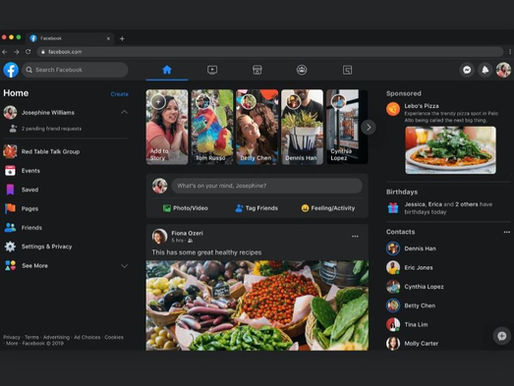Click the avatar beside the post composer

pos(160,186)
